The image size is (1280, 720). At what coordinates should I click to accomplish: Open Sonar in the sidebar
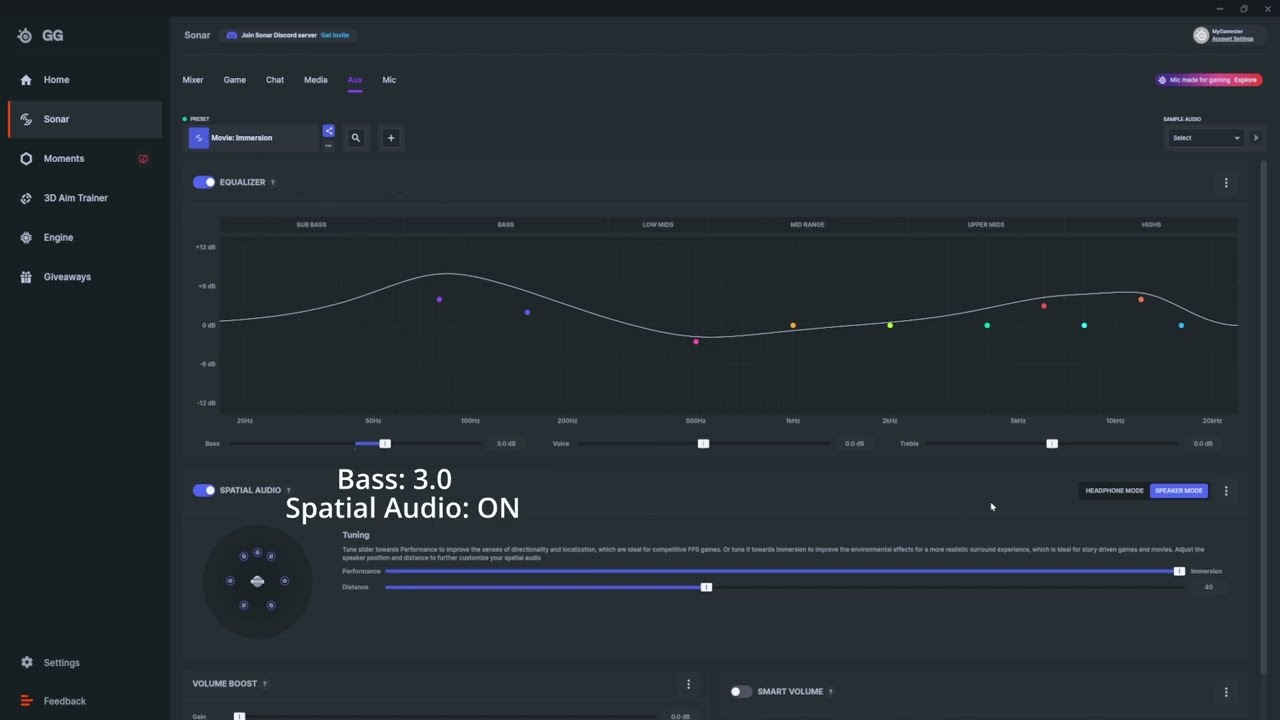pos(85,119)
